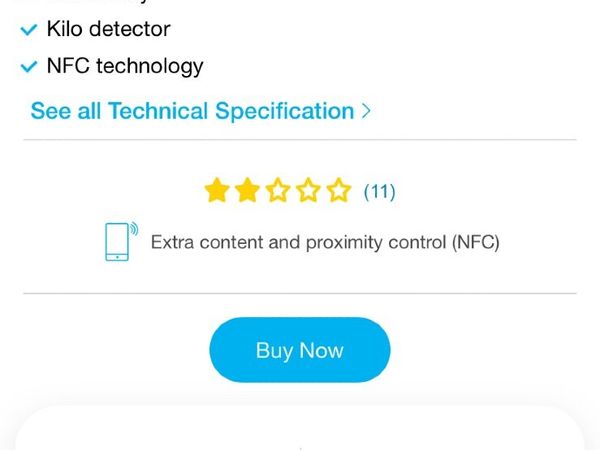The height and width of the screenshot is (450, 600).
Task: Rate three stars using third star
Action: click(x=278, y=190)
